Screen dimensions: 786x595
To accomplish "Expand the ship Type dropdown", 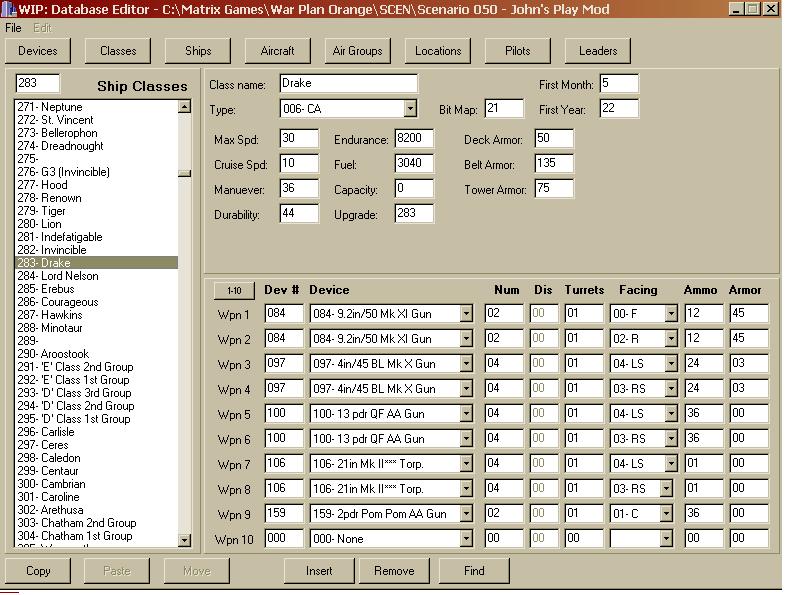I will point(410,108).
